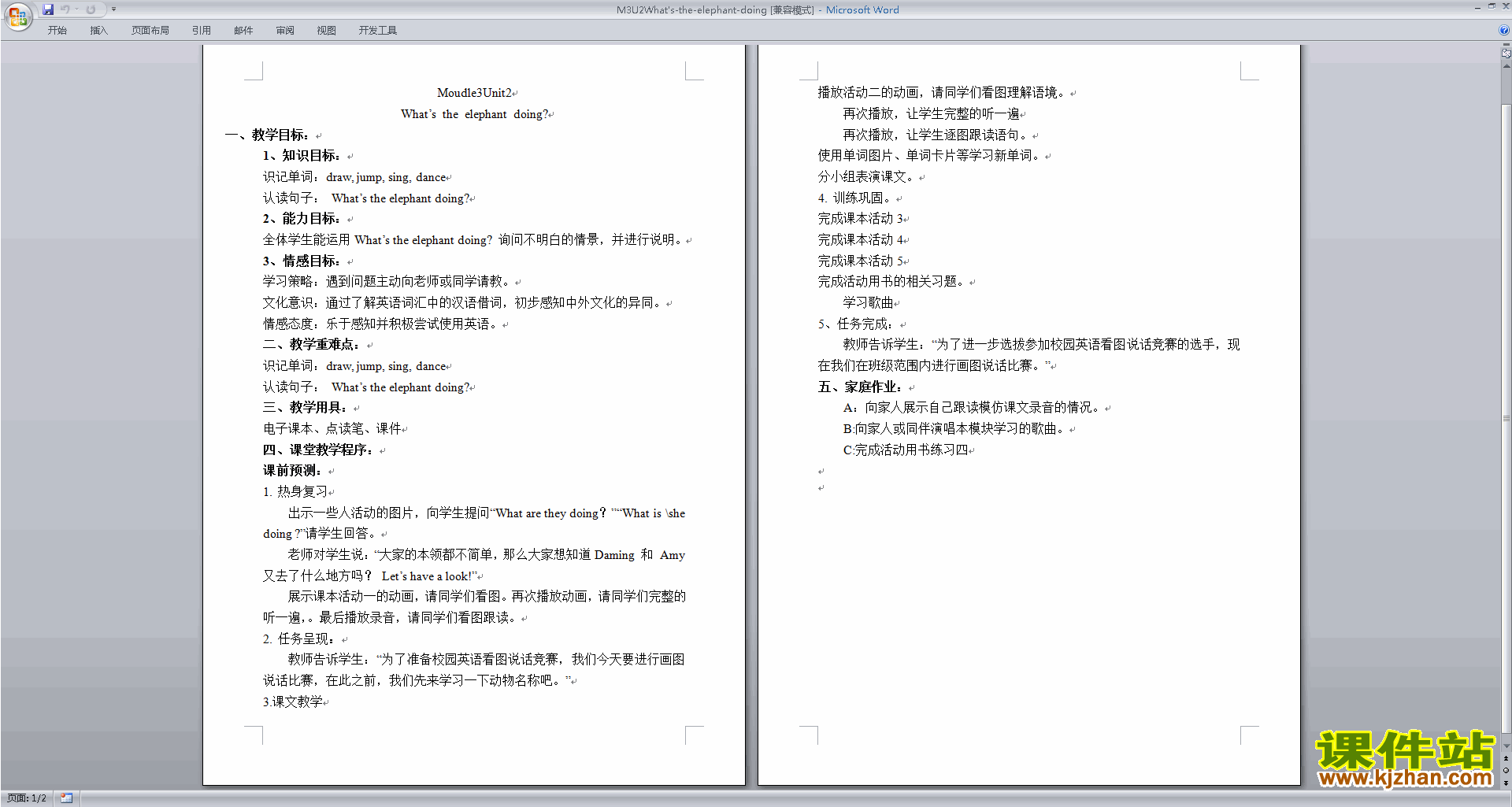This screenshot has height=807, width=1512.
Task: Click the line 完成课本活动 4
Action: pos(860,240)
